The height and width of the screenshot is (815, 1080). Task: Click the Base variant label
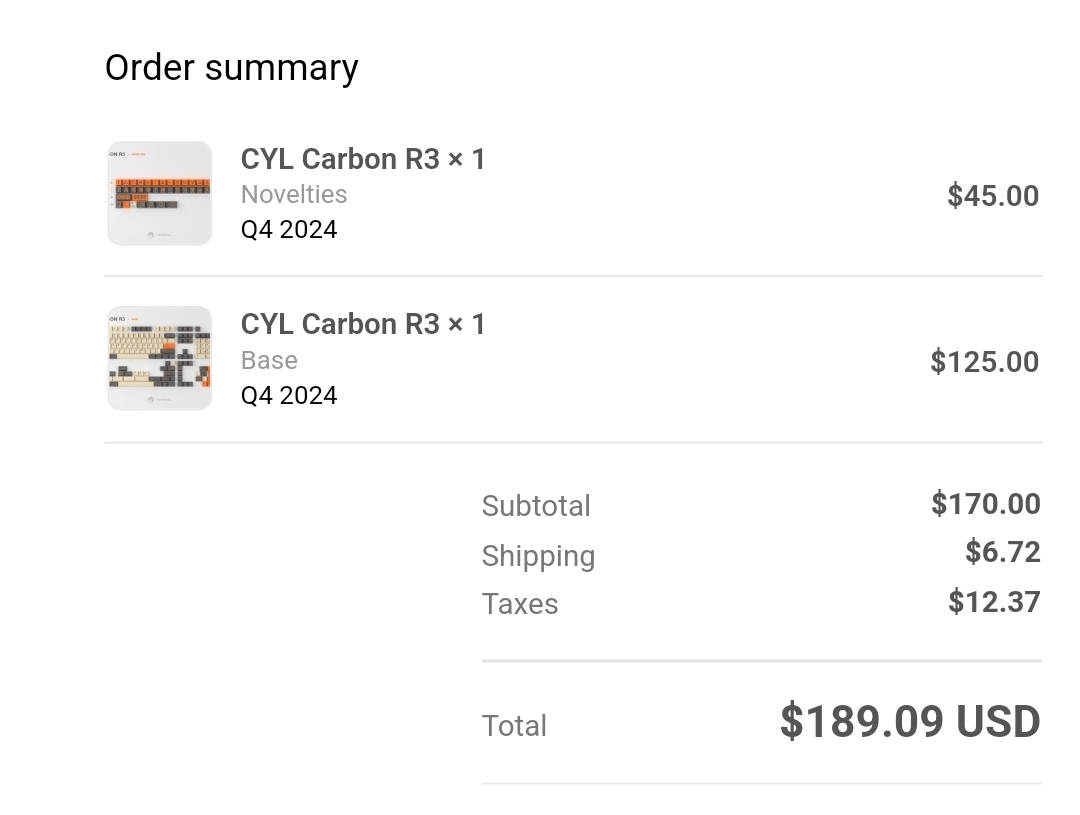pyautogui.click(x=269, y=360)
